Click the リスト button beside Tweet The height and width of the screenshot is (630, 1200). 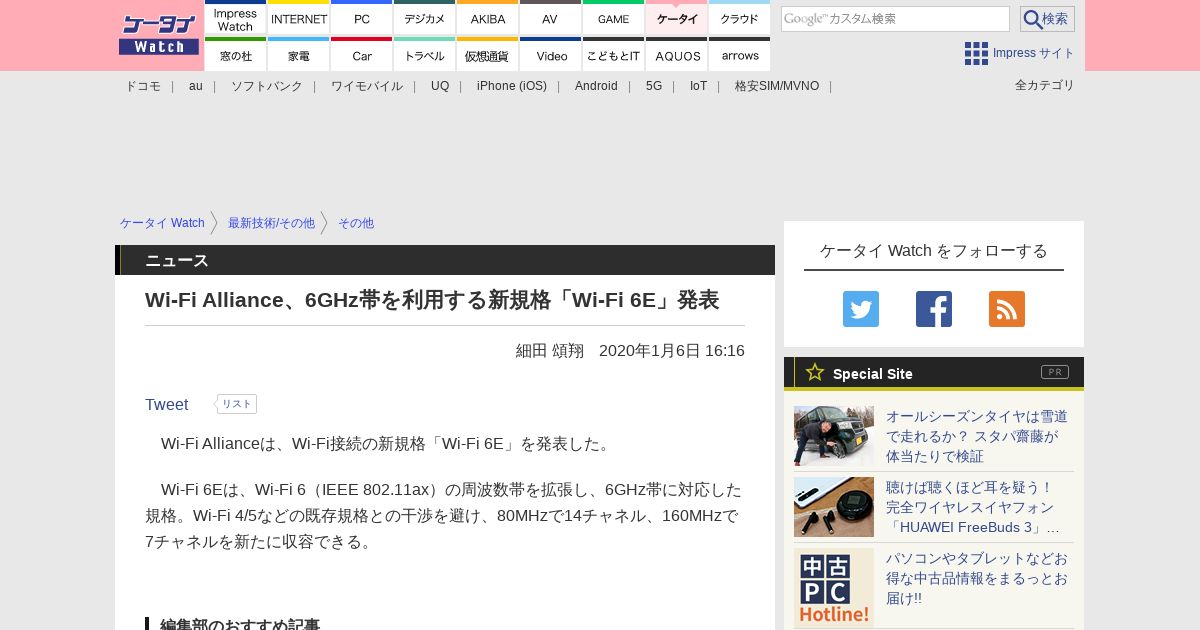237,404
